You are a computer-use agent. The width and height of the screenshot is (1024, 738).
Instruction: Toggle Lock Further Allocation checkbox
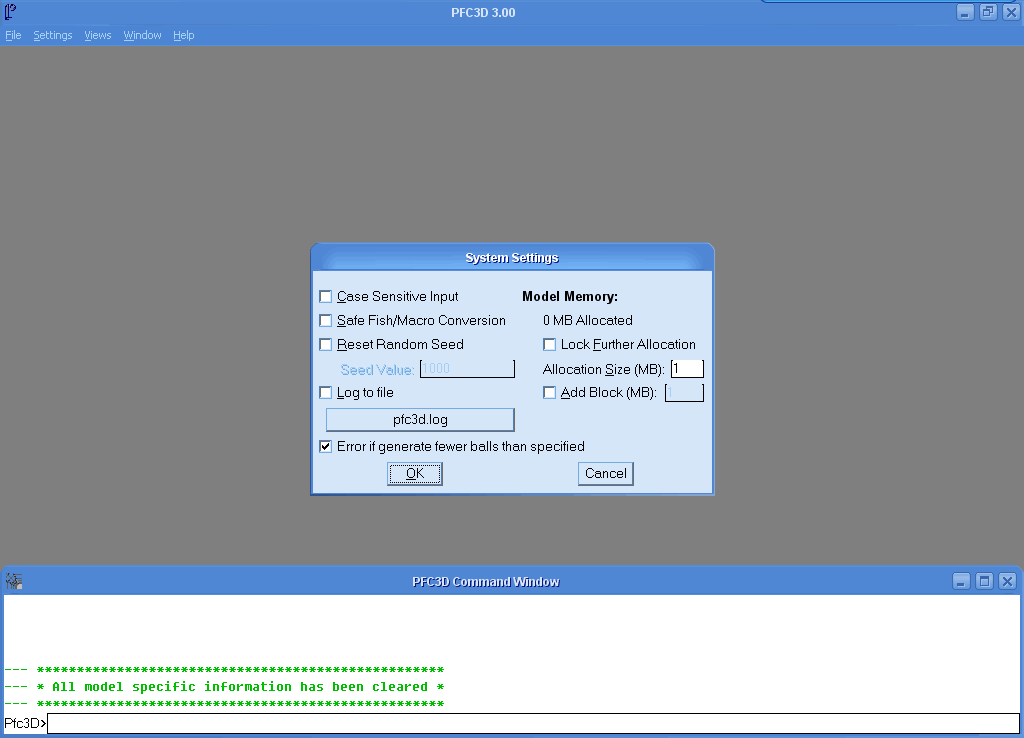click(x=549, y=344)
